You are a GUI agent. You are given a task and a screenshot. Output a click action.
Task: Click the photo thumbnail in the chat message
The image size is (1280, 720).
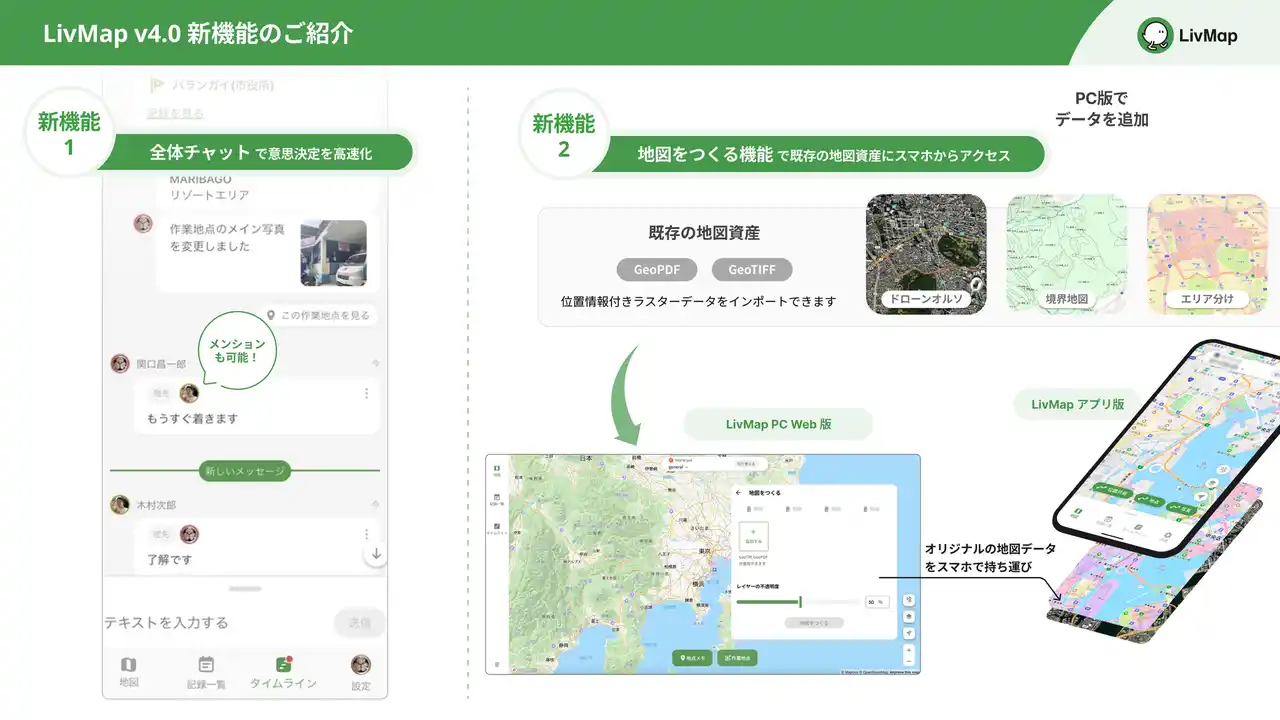(x=333, y=250)
